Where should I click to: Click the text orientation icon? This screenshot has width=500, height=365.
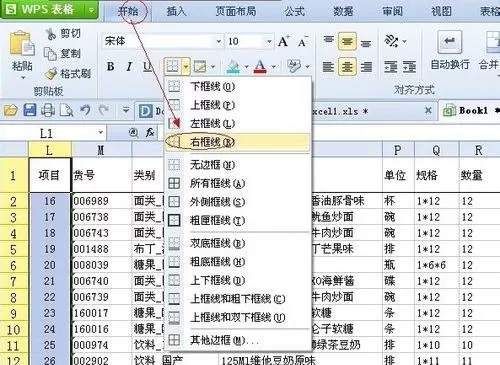(x=391, y=41)
